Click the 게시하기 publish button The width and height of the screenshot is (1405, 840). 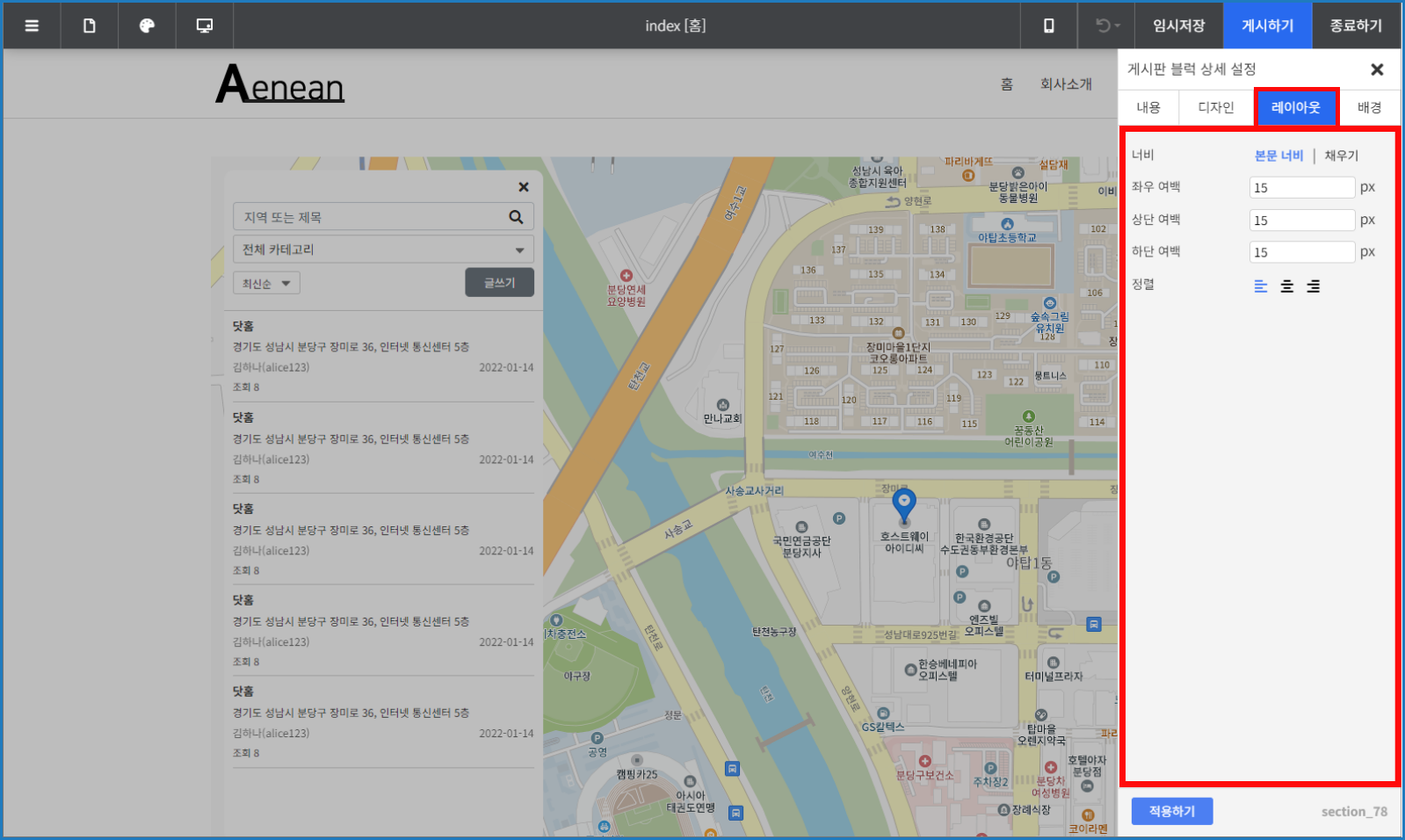click(x=1267, y=25)
